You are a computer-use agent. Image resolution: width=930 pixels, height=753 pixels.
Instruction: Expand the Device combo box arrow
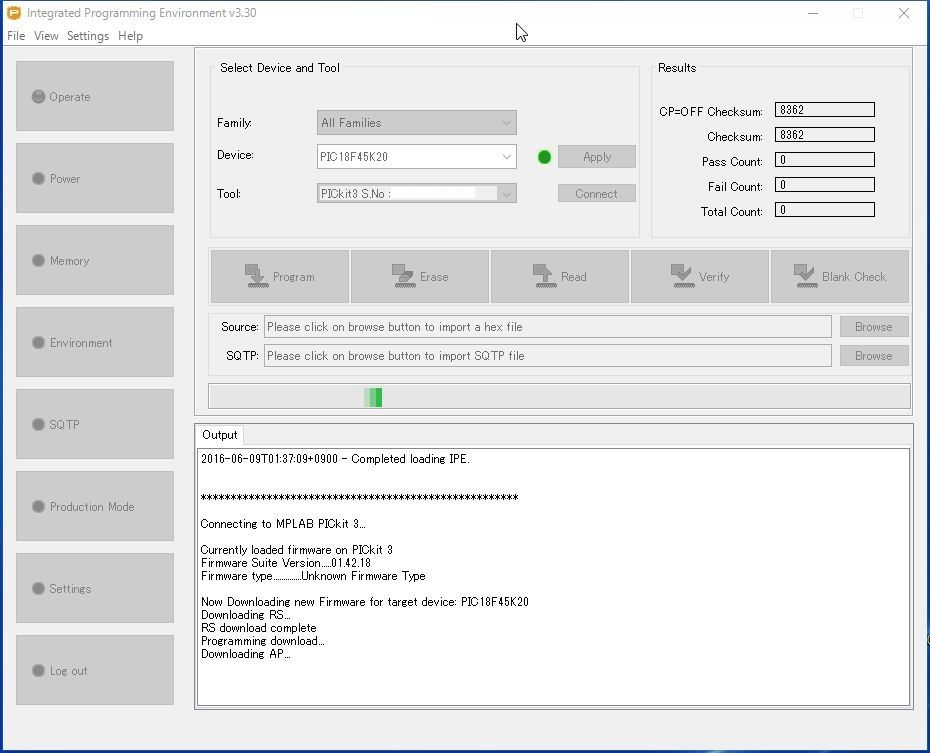507,157
